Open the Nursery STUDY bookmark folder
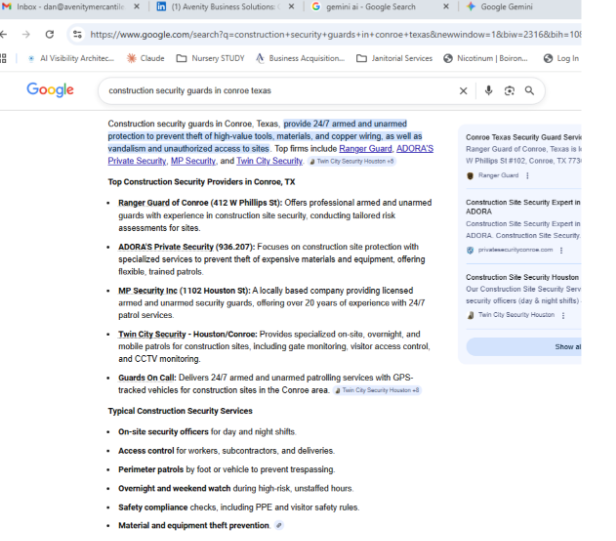The height and width of the screenshot is (541, 616). 211,59
